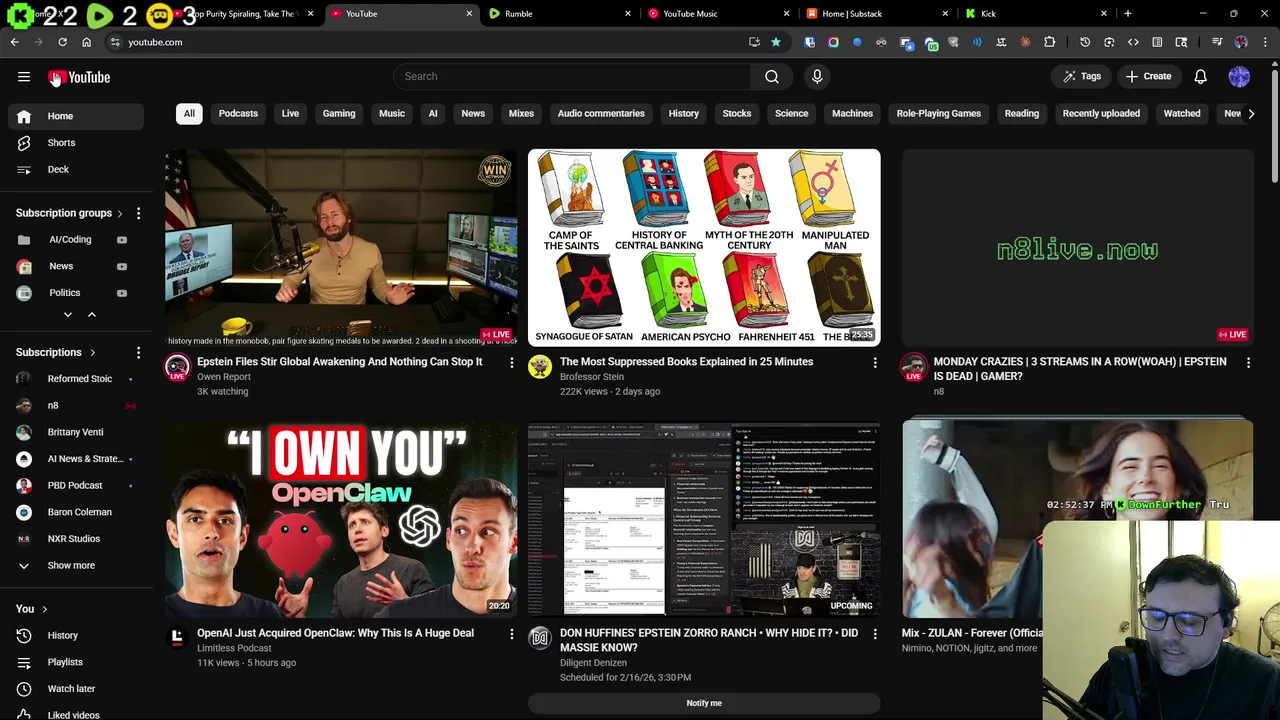Select the Recently uploaded chip

tap(1101, 113)
